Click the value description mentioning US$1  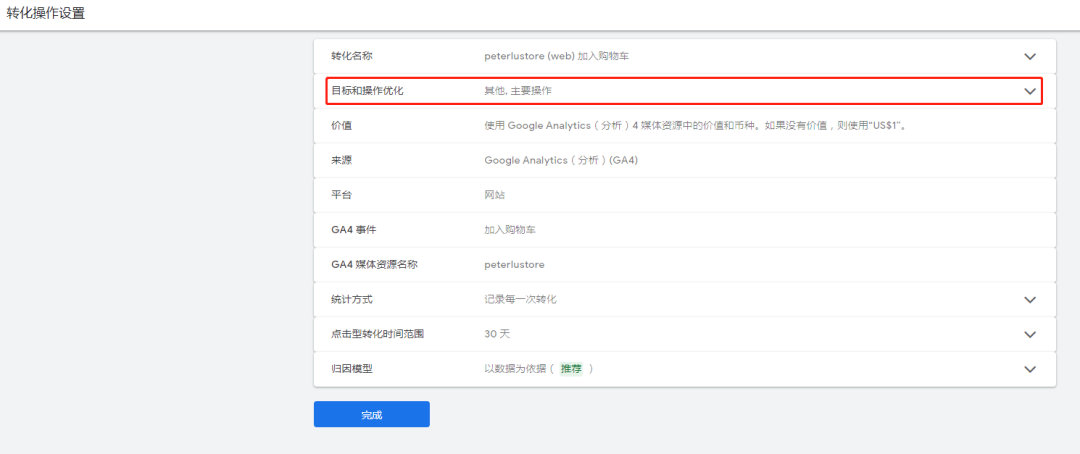[x=694, y=125]
